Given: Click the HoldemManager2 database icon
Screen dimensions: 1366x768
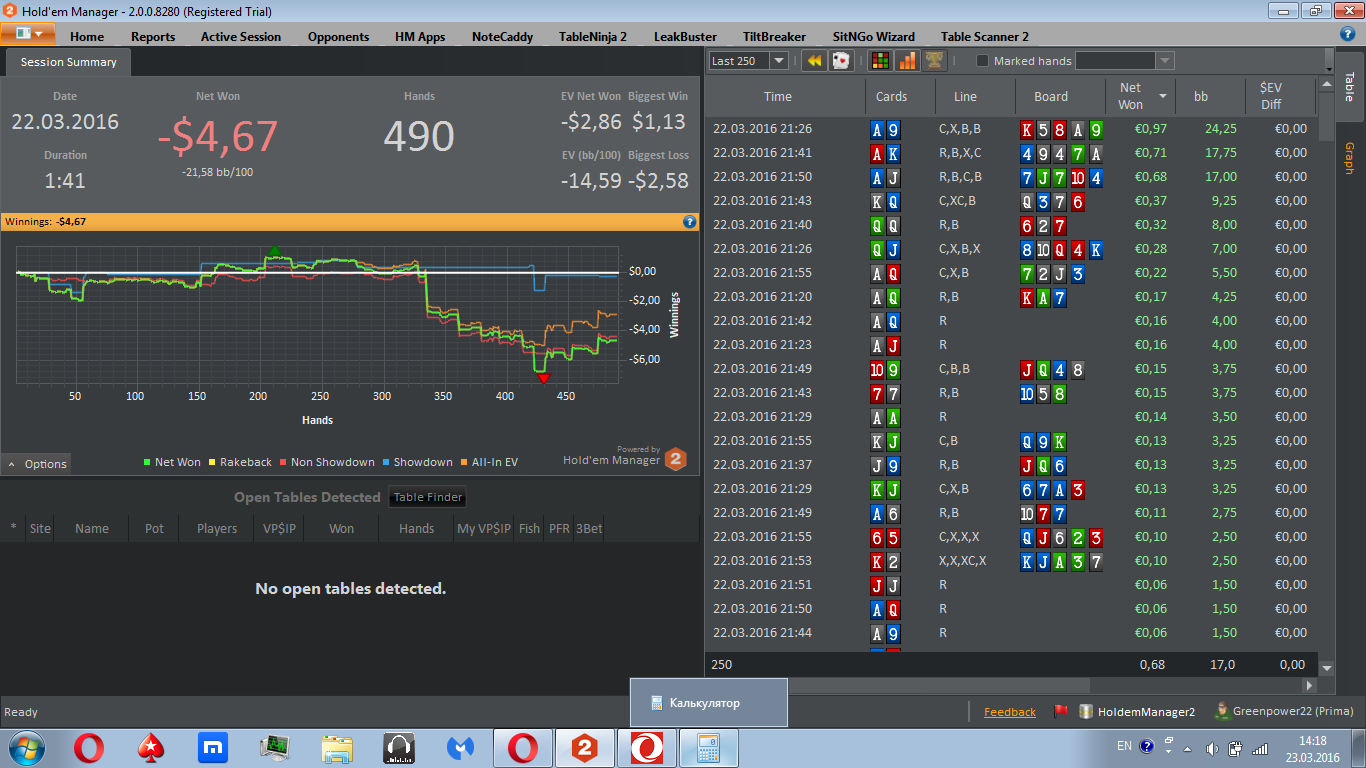Looking at the screenshot, I should point(1085,712).
